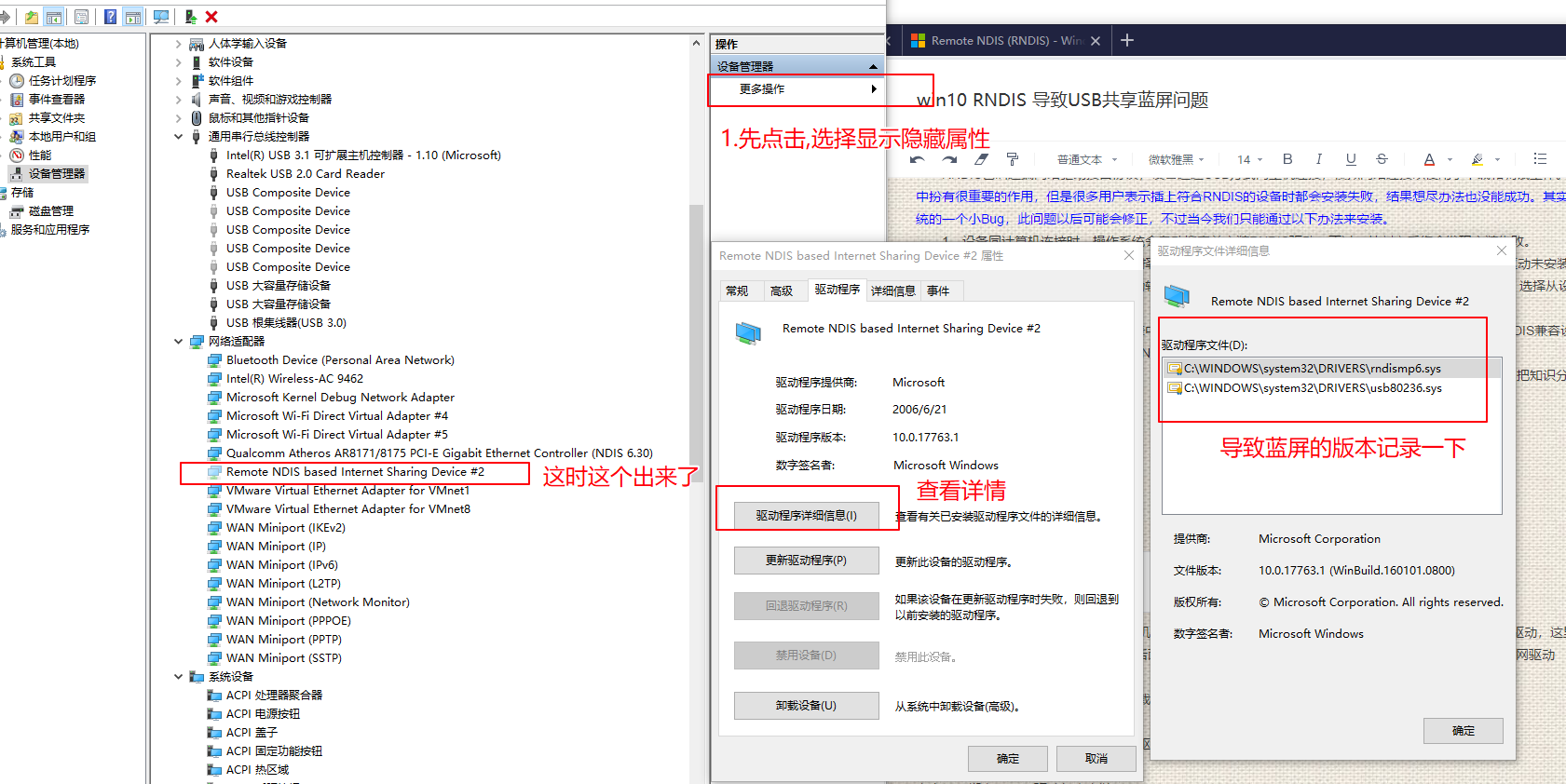Screen dimensions: 1566x784
Task: Switch to the 驱动程序 tab in properties dialog
Action: tap(837, 290)
